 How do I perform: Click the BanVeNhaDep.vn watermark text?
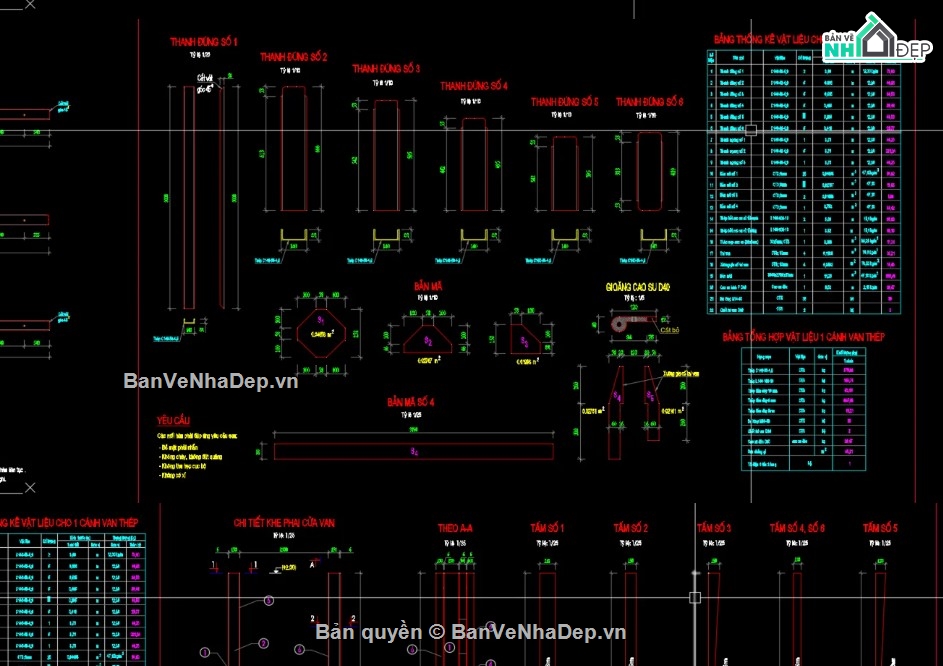210,381
